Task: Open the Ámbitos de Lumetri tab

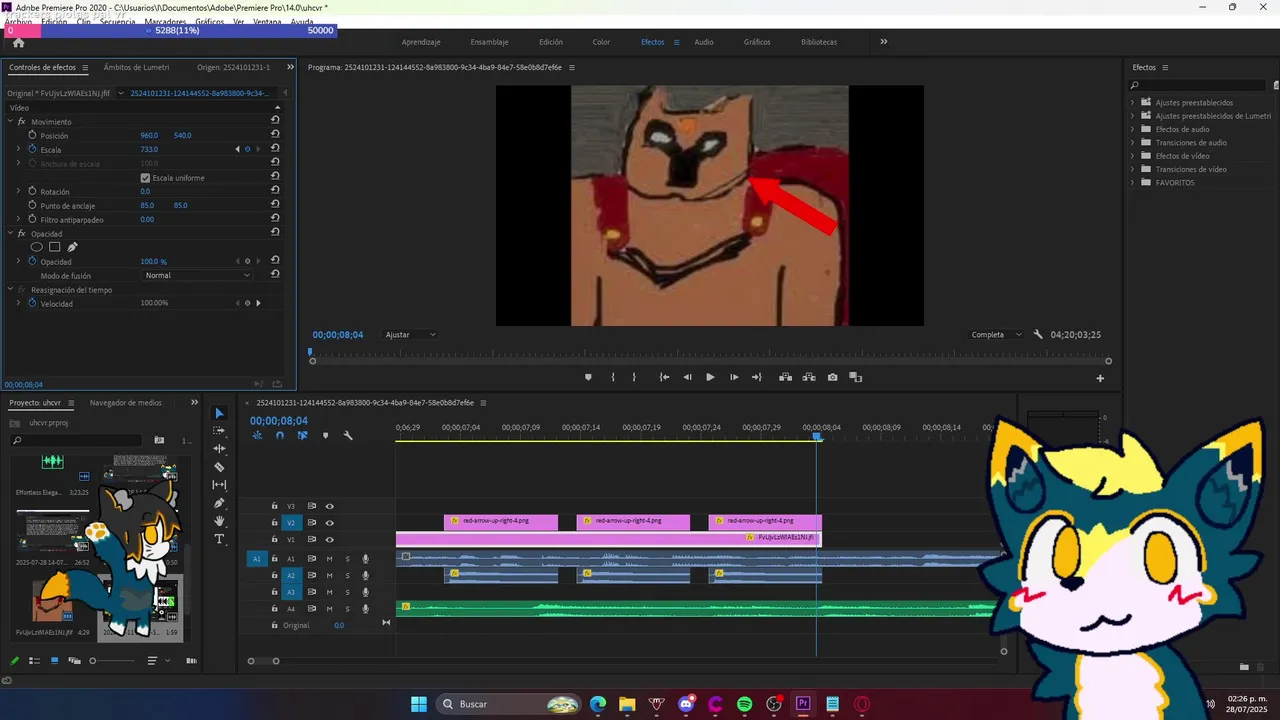Action: click(137, 67)
